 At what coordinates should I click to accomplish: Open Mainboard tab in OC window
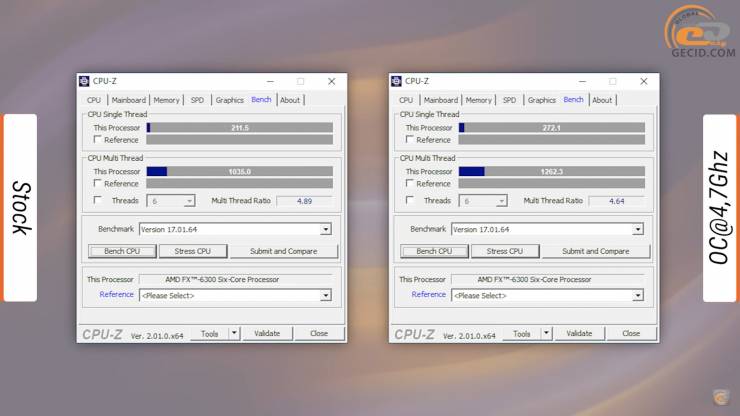pos(440,100)
